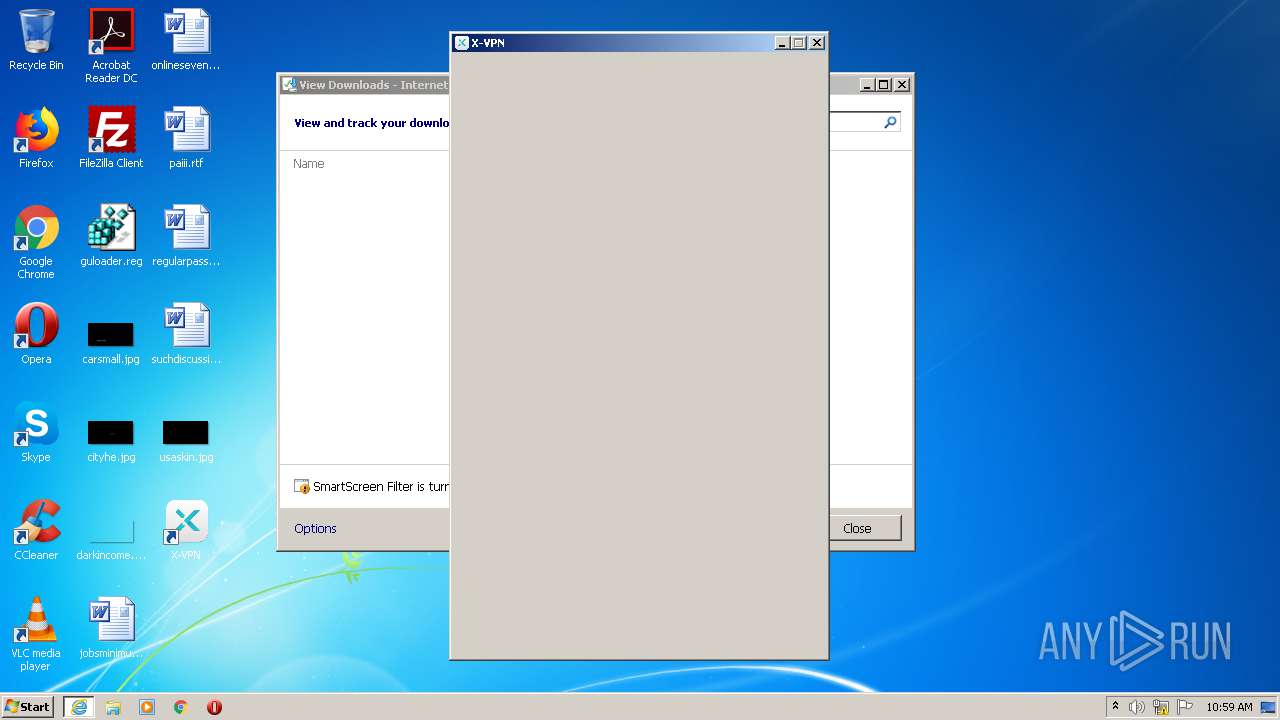
Task: Launch Acrobat Reader DC shortcut
Action: (111, 46)
